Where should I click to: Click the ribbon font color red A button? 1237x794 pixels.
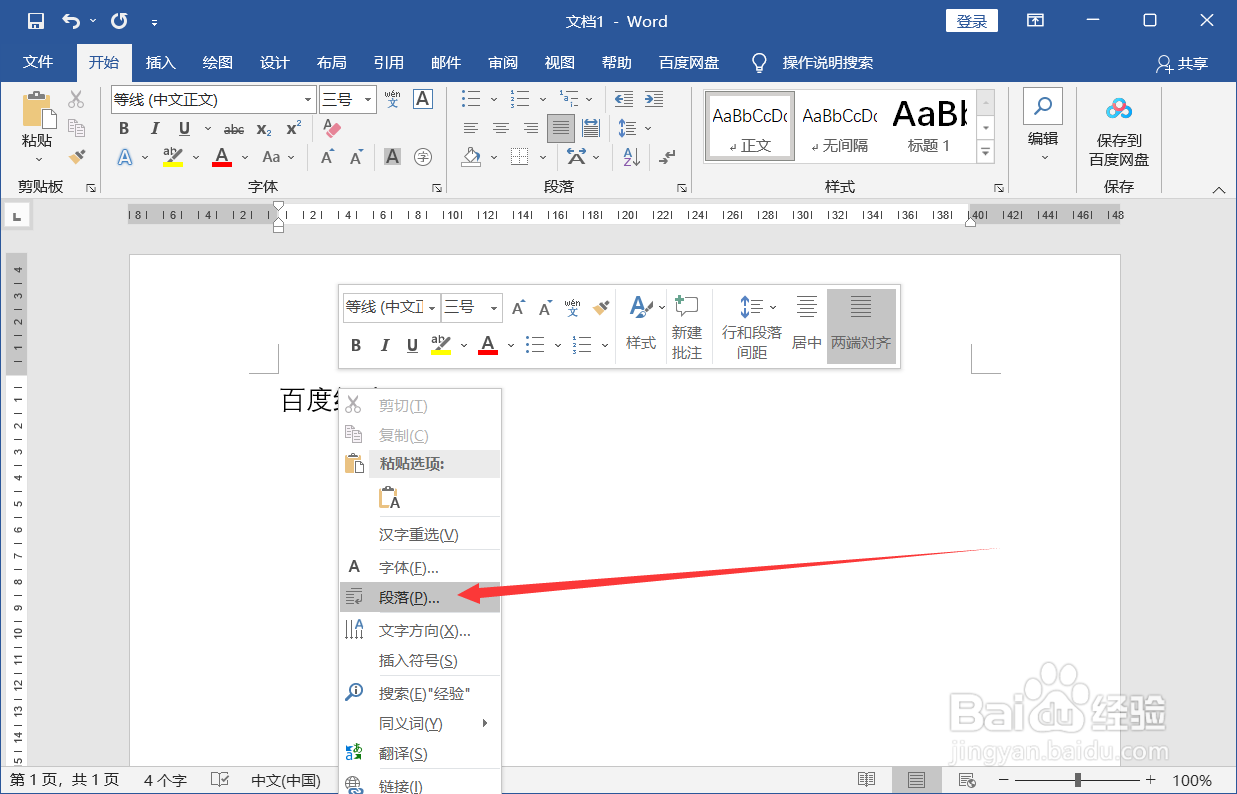pyautogui.click(x=222, y=157)
